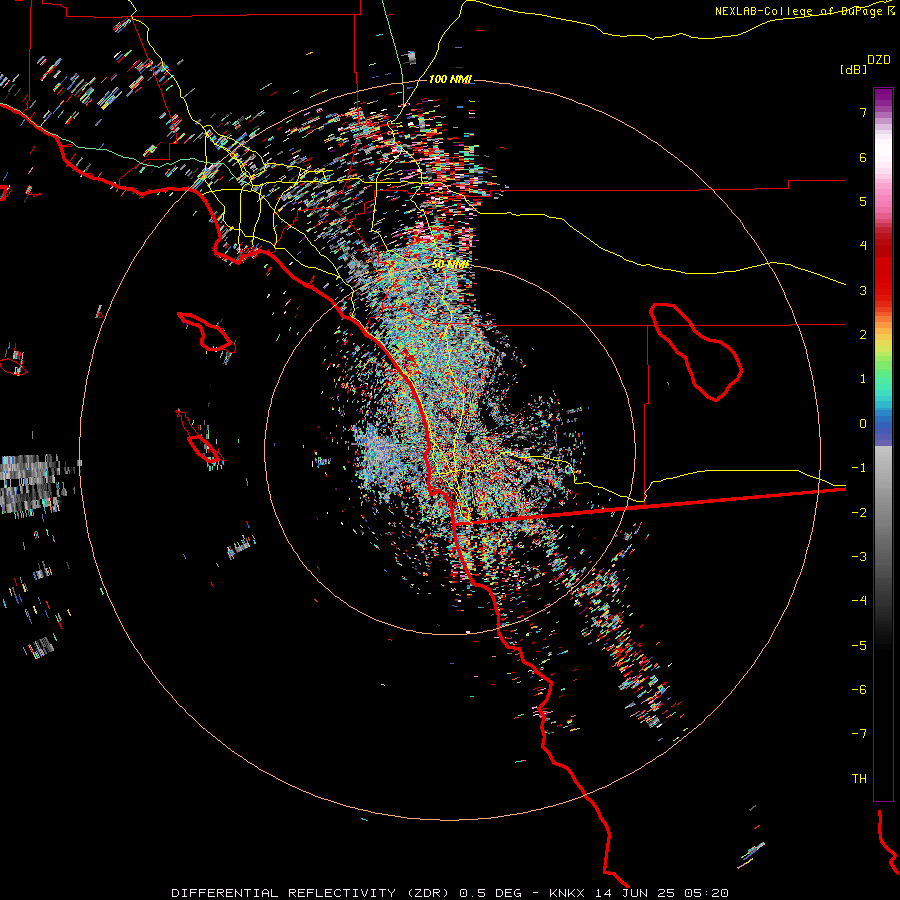Select the -7 value on color scale
The image size is (900, 900).
(x=859, y=734)
